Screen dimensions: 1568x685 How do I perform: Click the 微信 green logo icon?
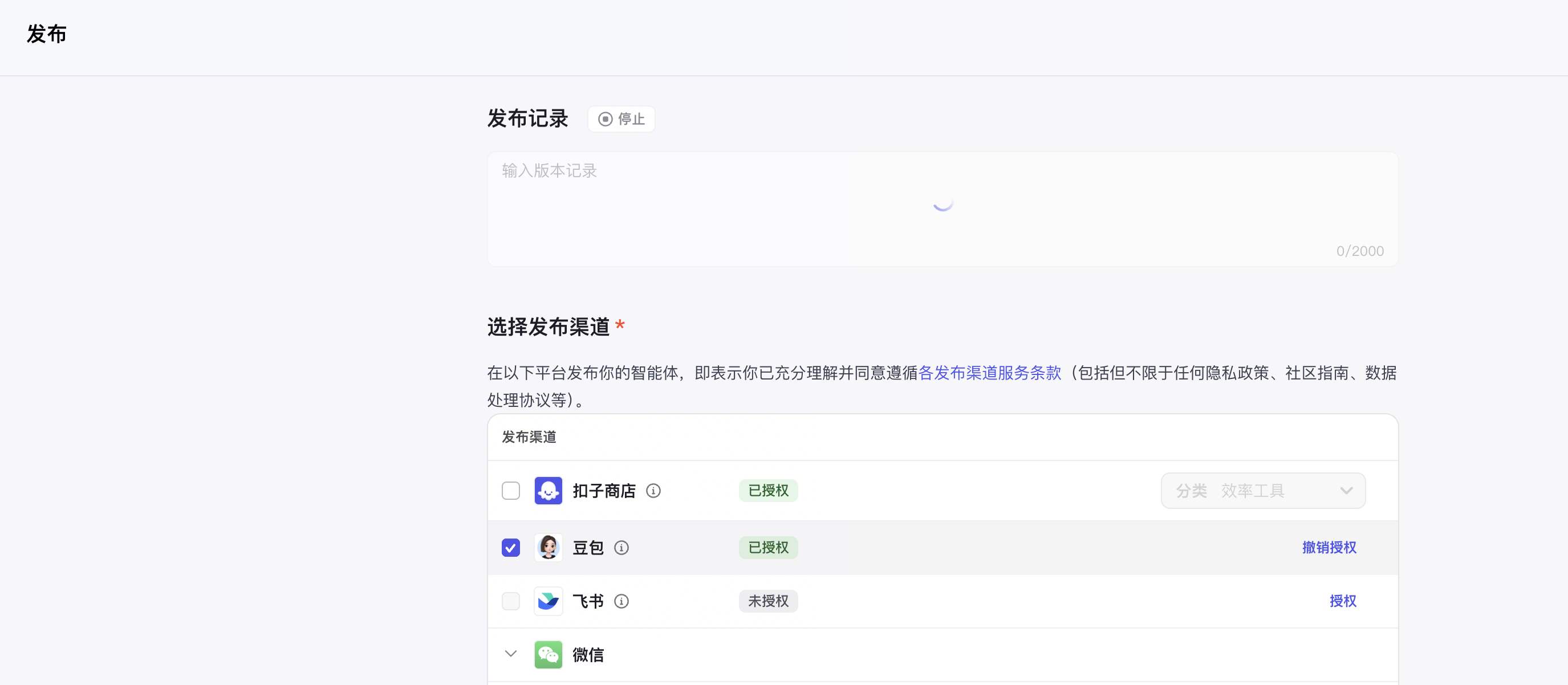pyautogui.click(x=548, y=655)
